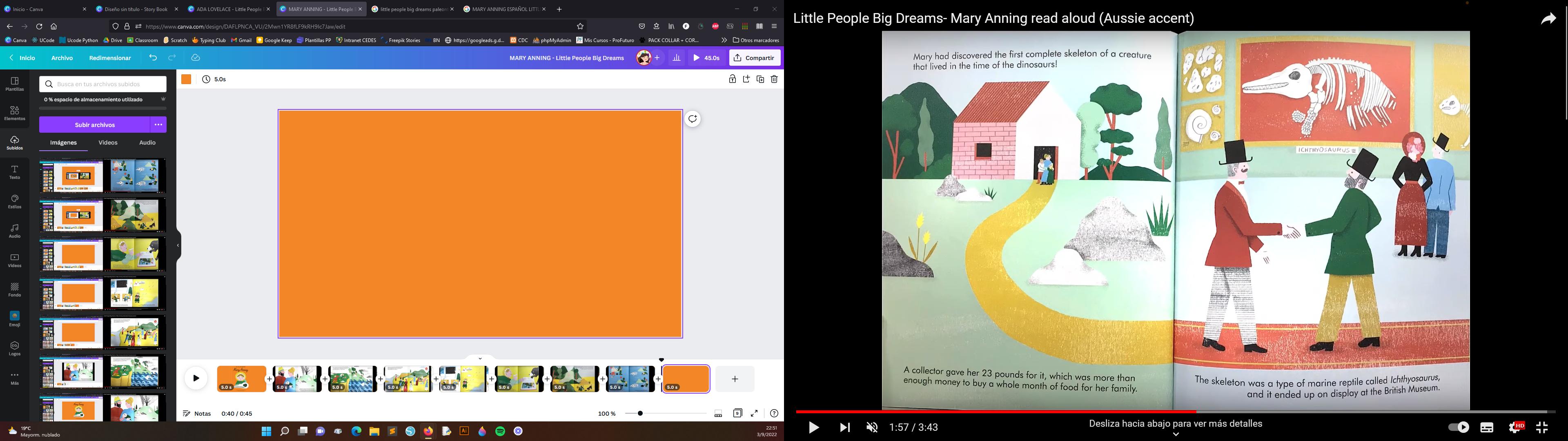Click the add page icon above the canvas
This screenshot has width=1568, height=441.
[x=746, y=79]
